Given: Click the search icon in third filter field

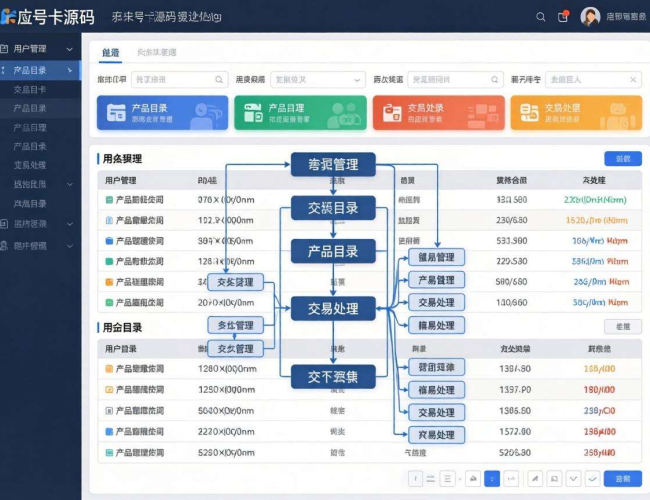Looking at the screenshot, I should pos(495,80).
